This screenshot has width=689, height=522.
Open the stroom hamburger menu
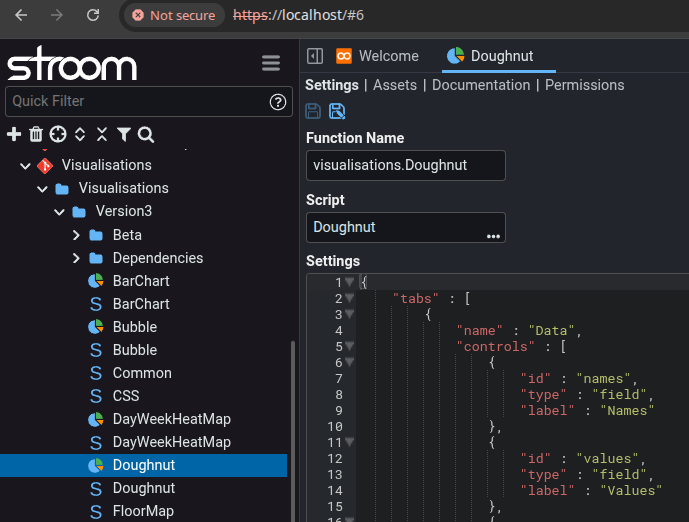tap(271, 63)
